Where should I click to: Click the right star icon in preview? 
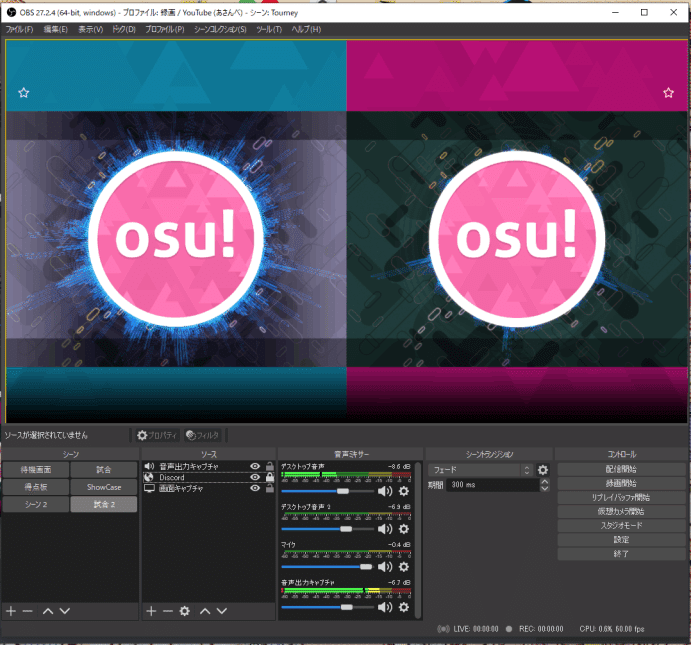tap(669, 93)
